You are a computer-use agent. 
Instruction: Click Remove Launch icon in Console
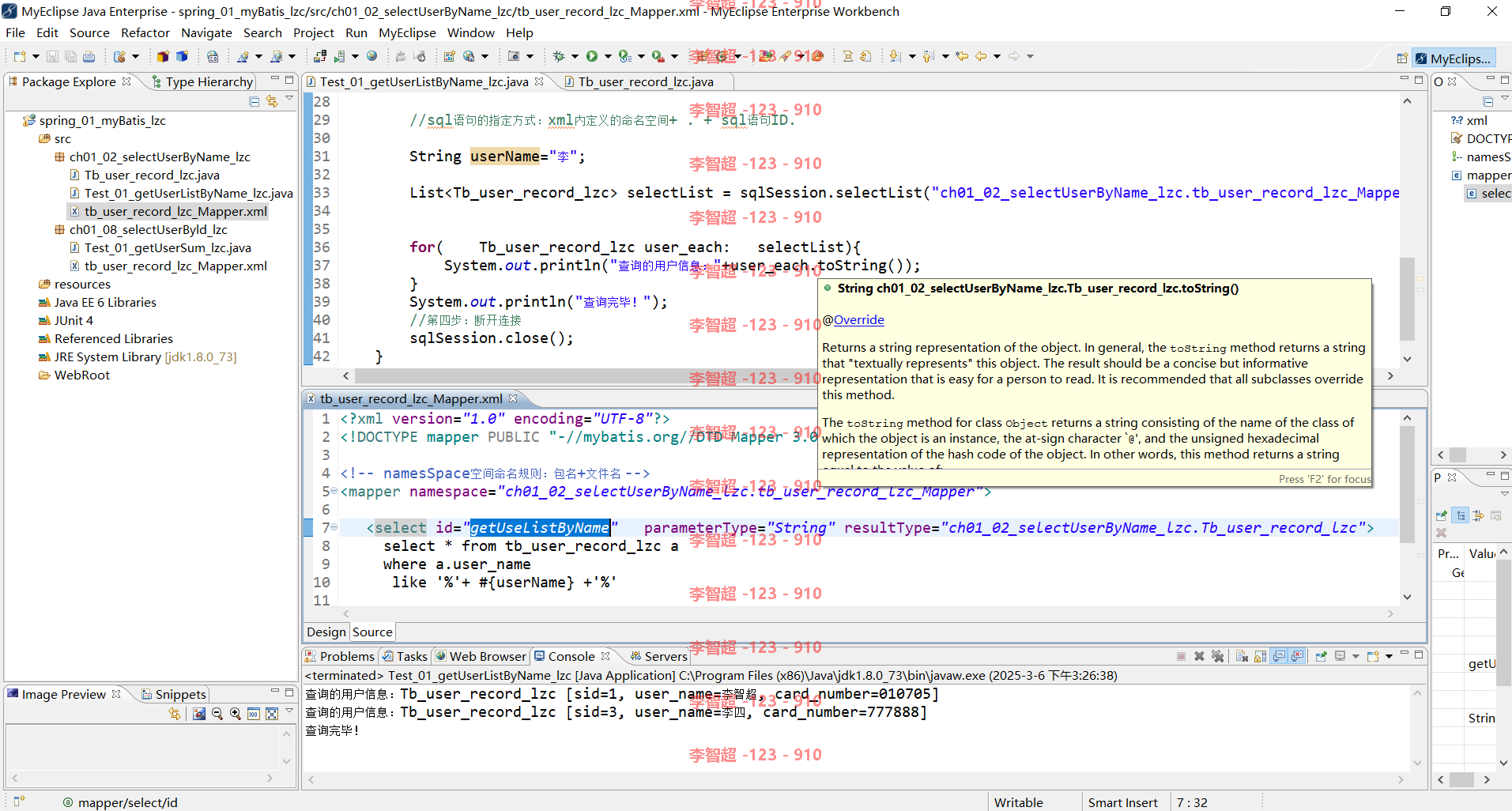[x=1199, y=656]
